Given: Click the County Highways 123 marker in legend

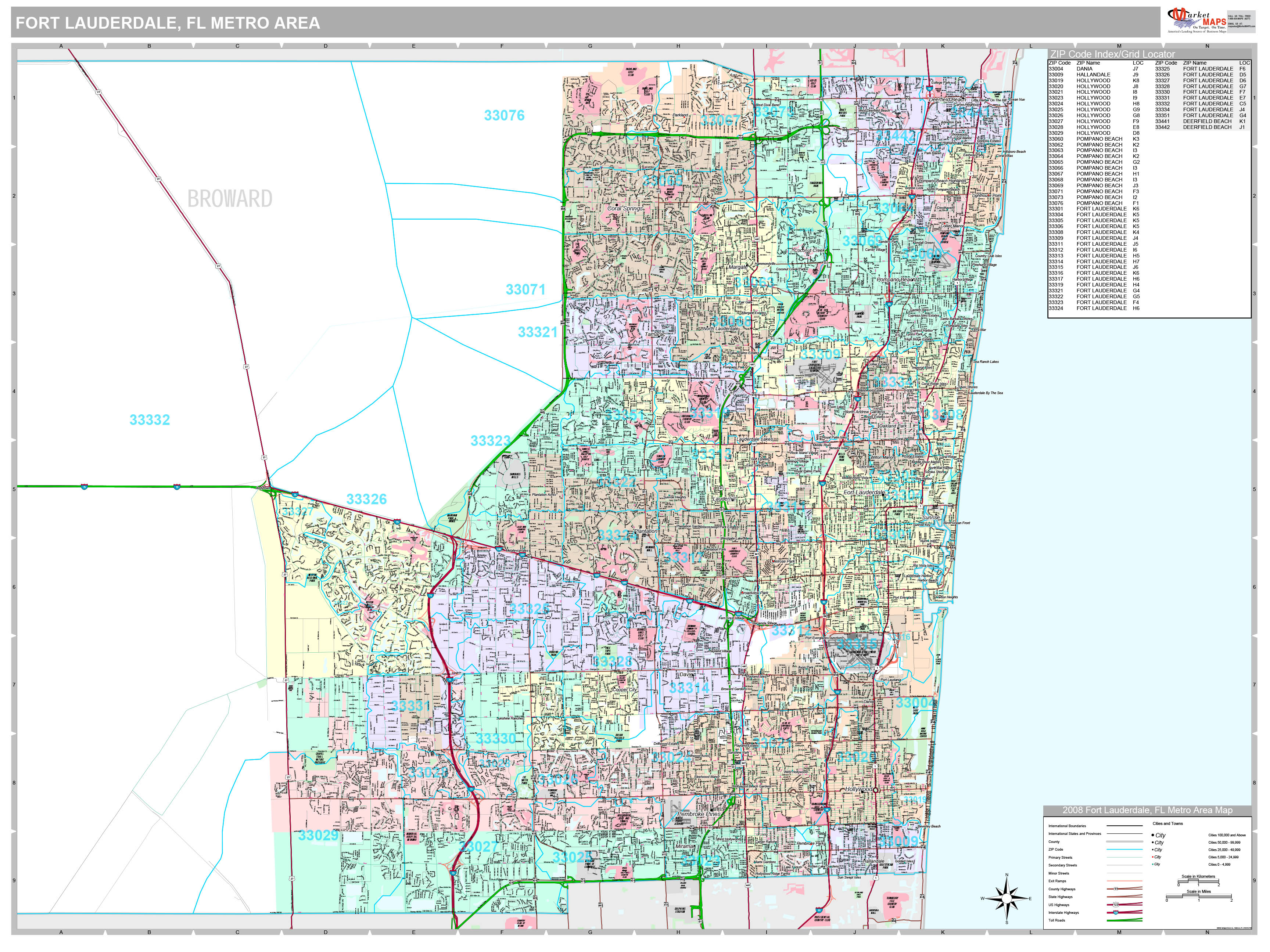Looking at the screenshot, I should click(x=1116, y=889).
